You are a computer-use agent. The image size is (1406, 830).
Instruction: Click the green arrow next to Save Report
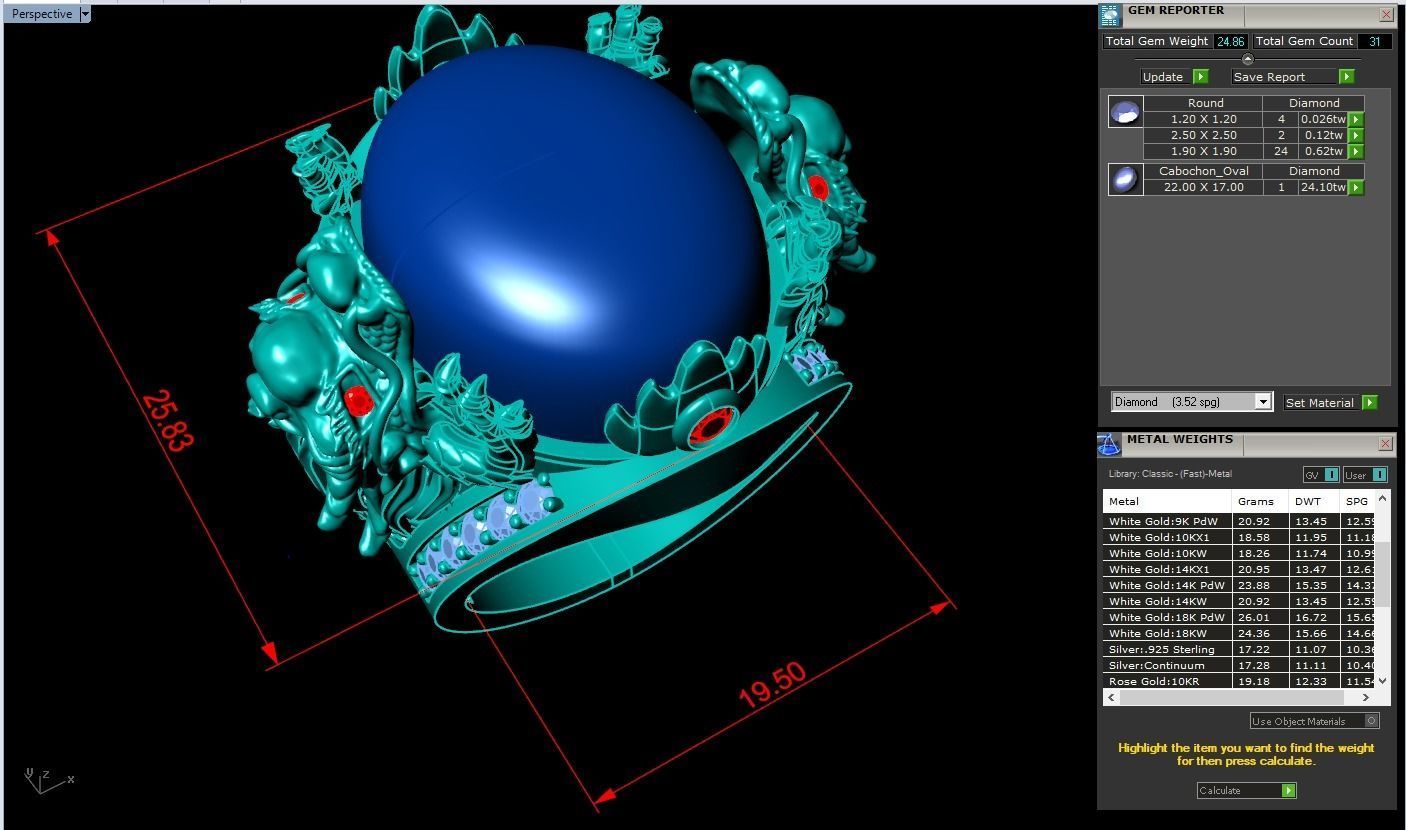click(1346, 77)
